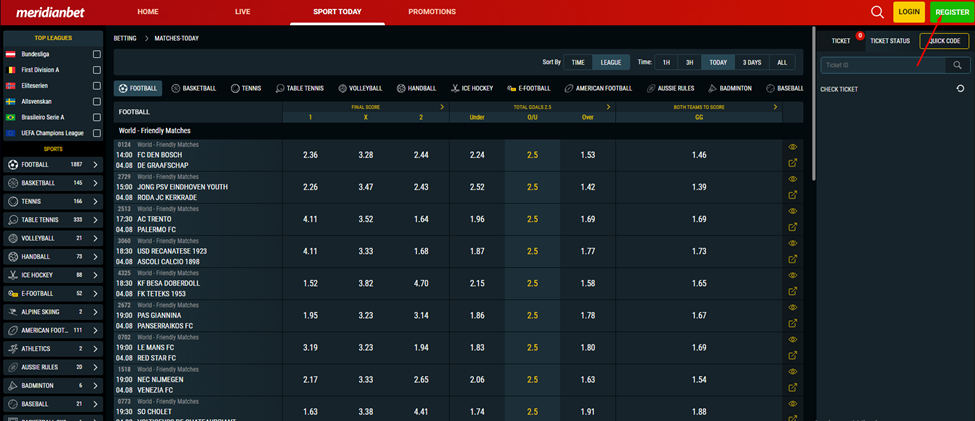The image size is (975, 421).
Task: Pick Over odds 1.91 for SO Cholet match
Action: click(588, 411)
